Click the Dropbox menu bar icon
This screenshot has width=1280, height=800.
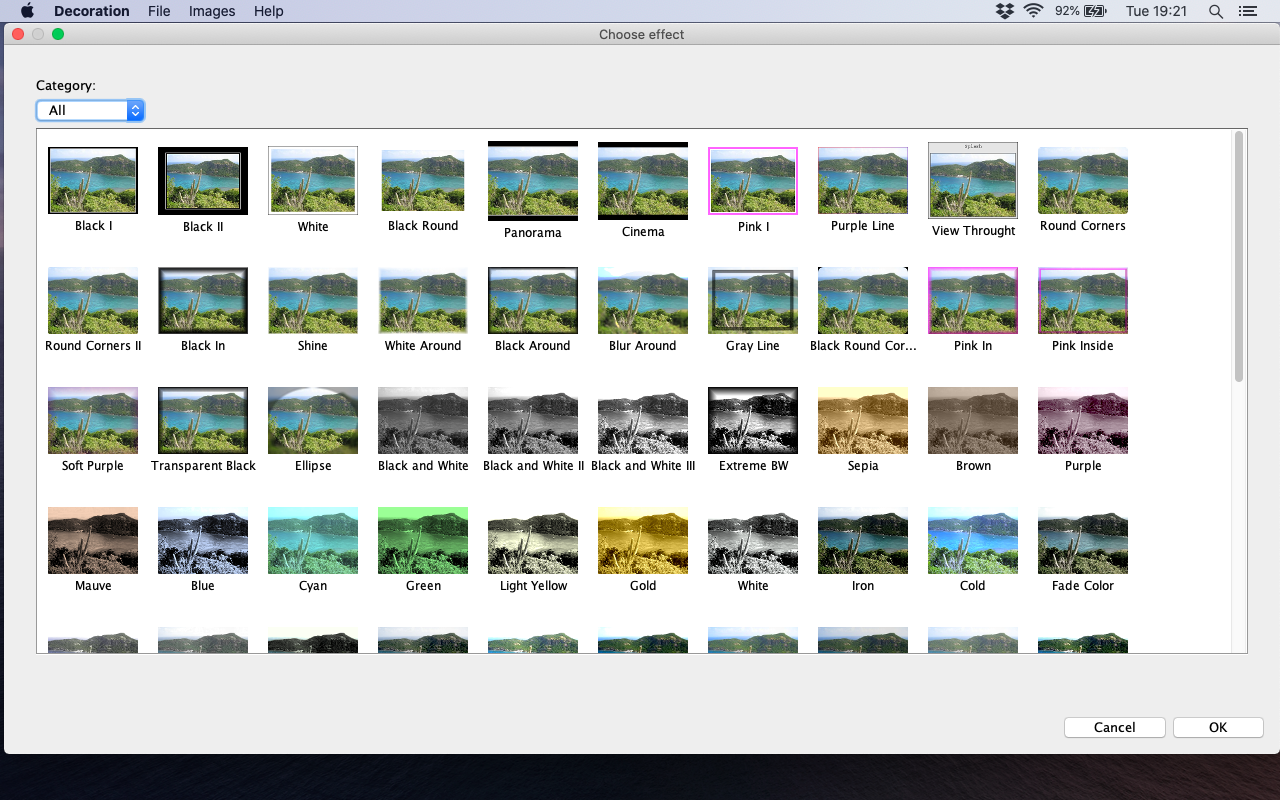coord(1005,11)
